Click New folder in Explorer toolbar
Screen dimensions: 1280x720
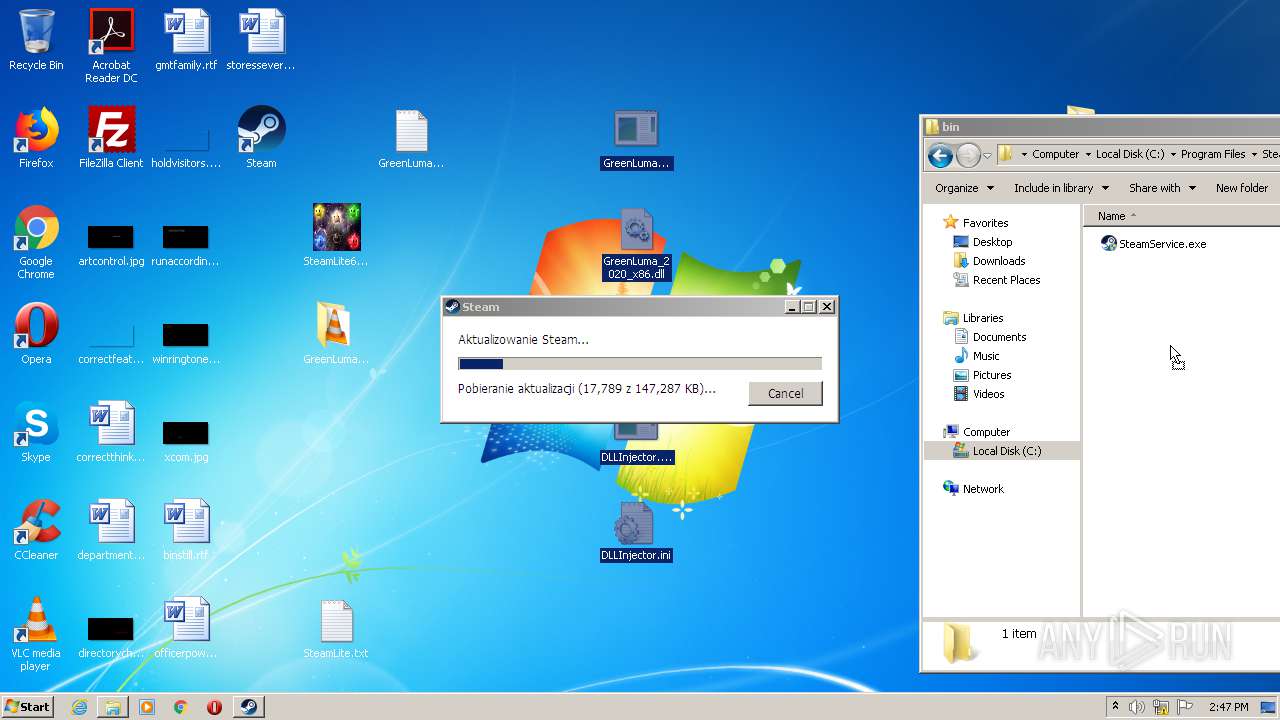tap(1241, 188)
